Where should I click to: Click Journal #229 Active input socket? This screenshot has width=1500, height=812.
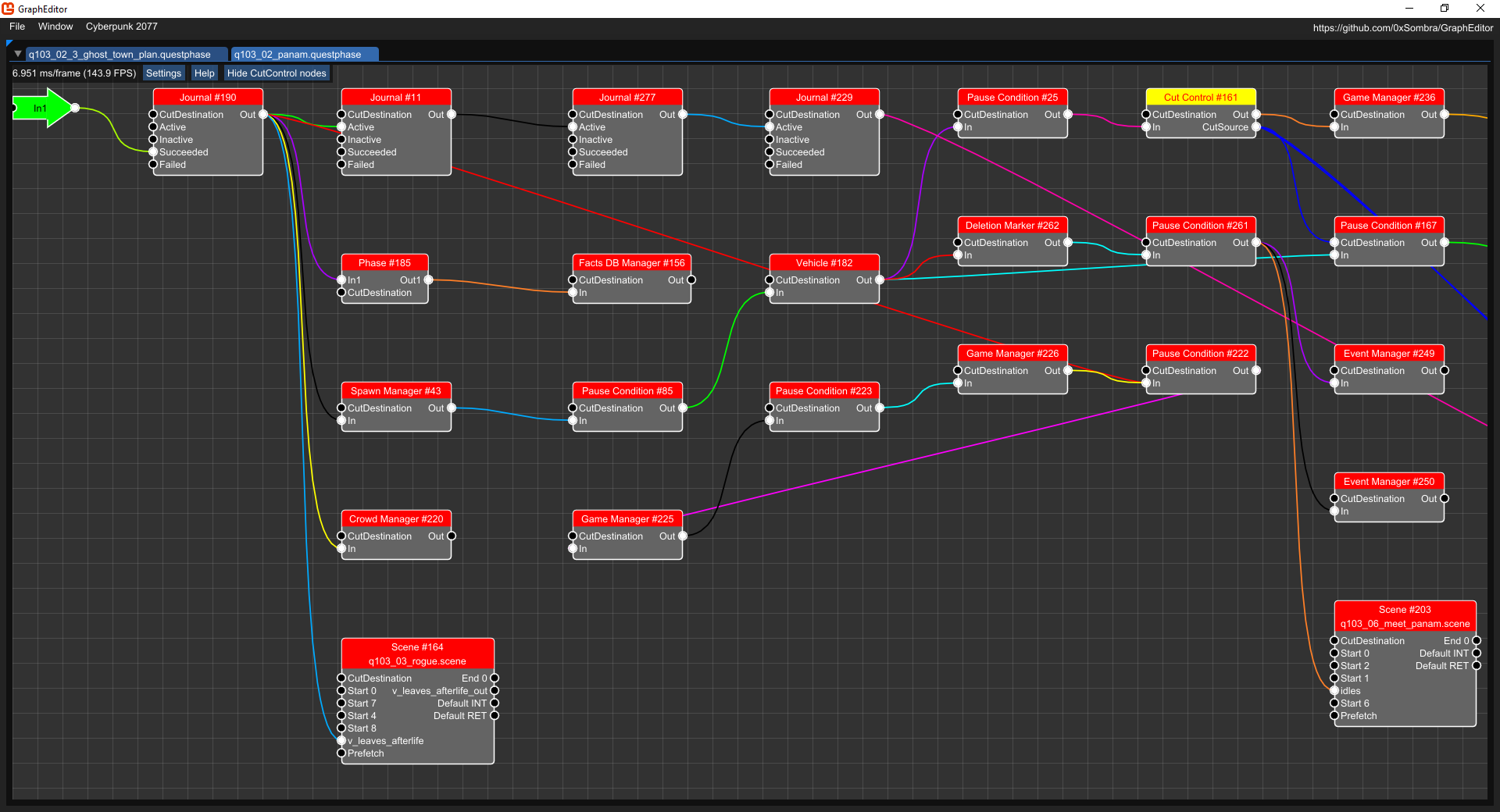[770, 127]
